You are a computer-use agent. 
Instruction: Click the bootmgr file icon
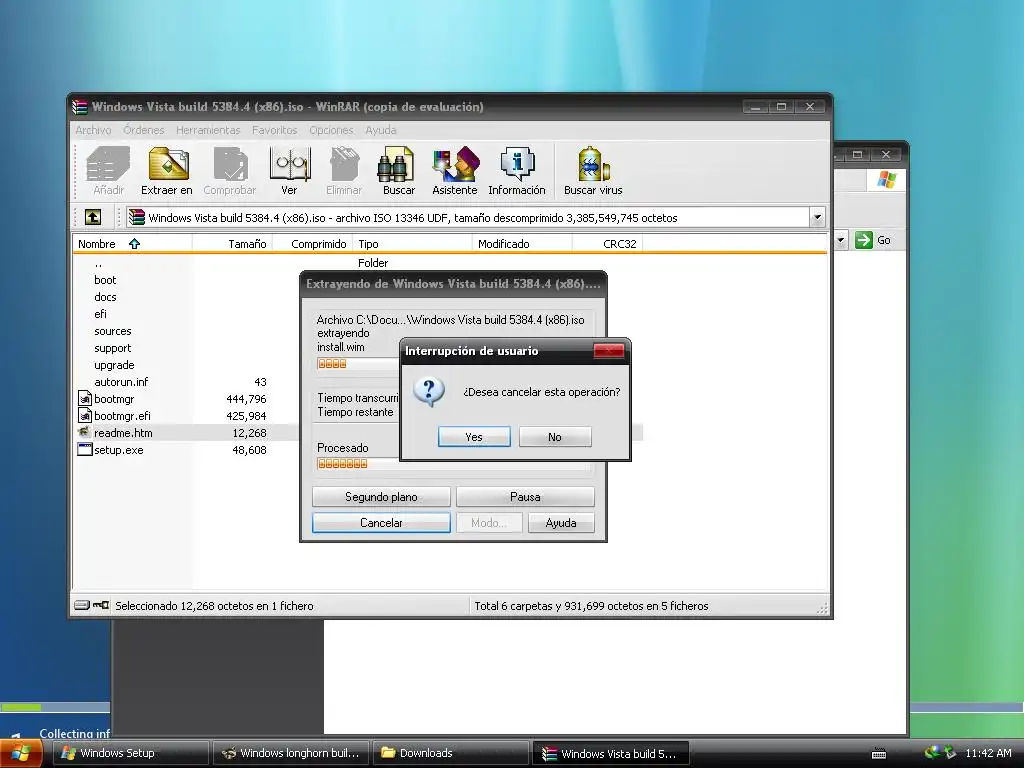tap(85, 398)
